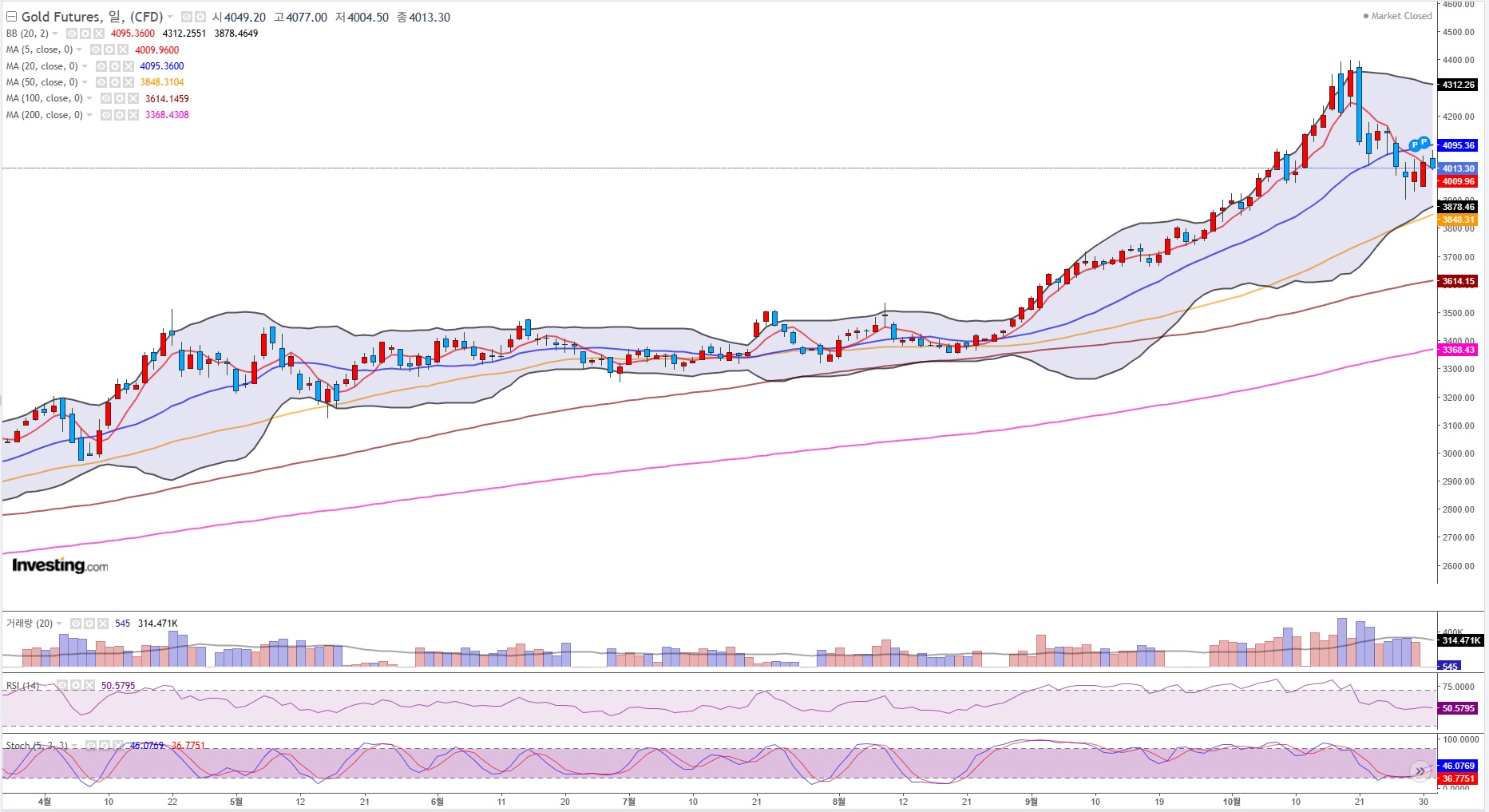Viewport: 1489px width, 812px height.
Task: Open settings gear for Gold Futures series
Action: (200, 17)
